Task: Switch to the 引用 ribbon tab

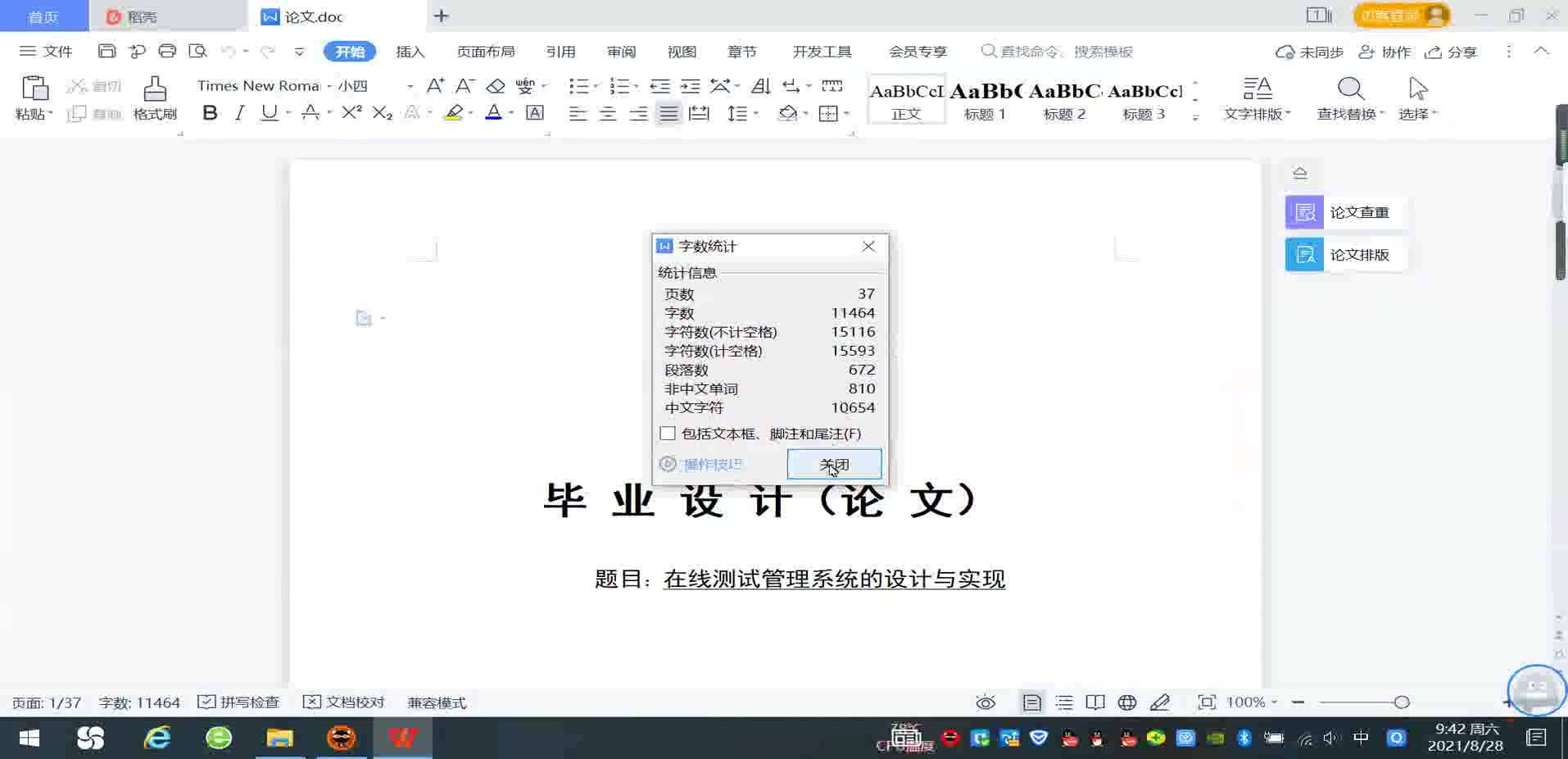Action: tap(561, 52)
